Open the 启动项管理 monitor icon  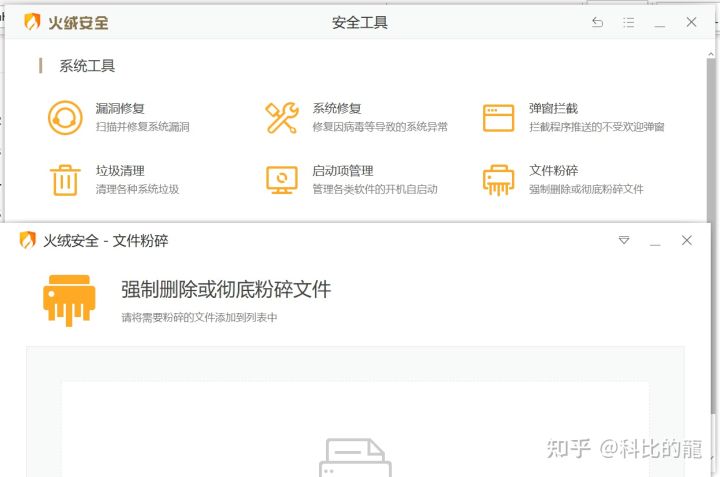click(x=282, y=180)
